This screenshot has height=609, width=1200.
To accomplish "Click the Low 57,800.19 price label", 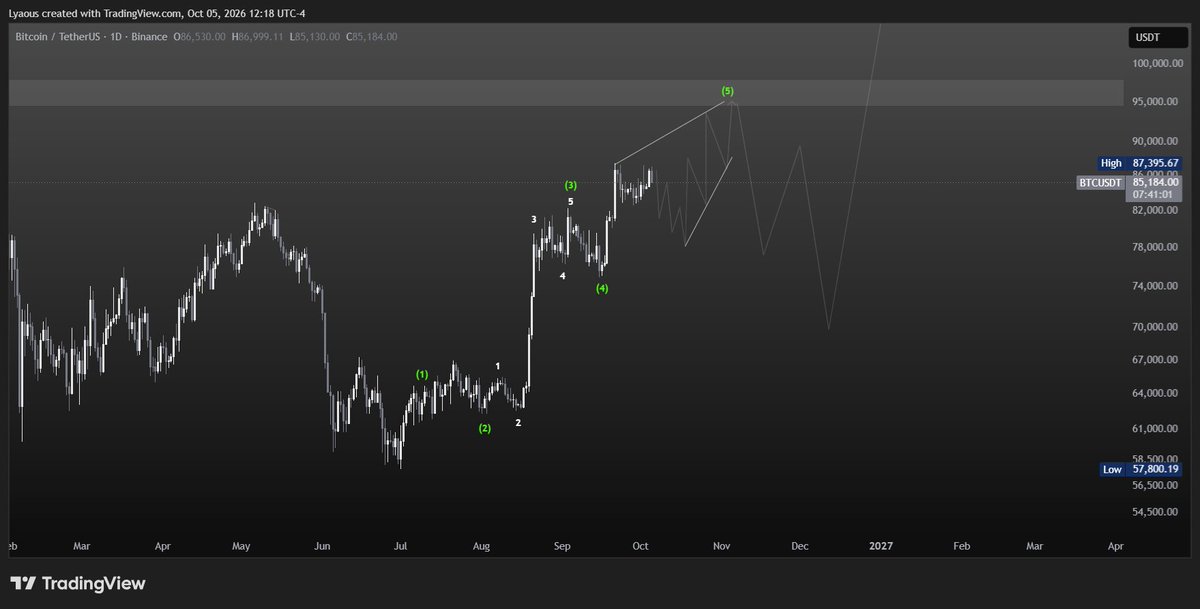I will (x=1139, y=469).
